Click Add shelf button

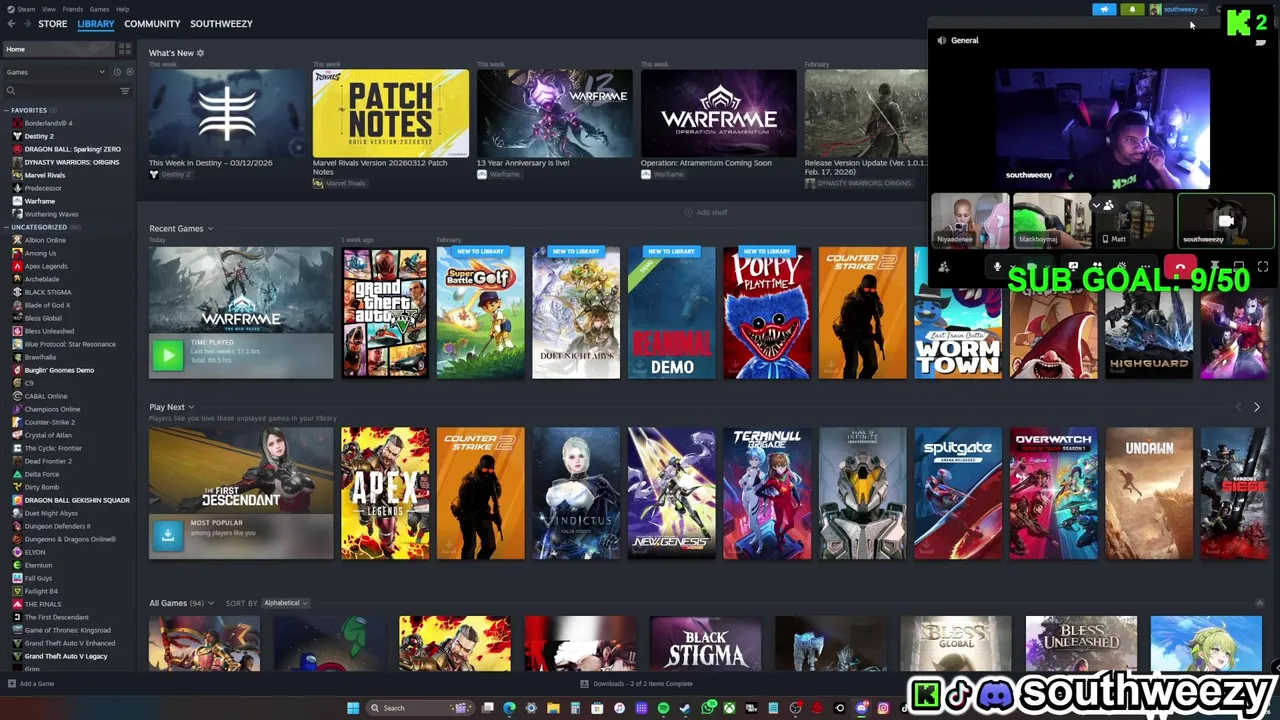(706, 212)
